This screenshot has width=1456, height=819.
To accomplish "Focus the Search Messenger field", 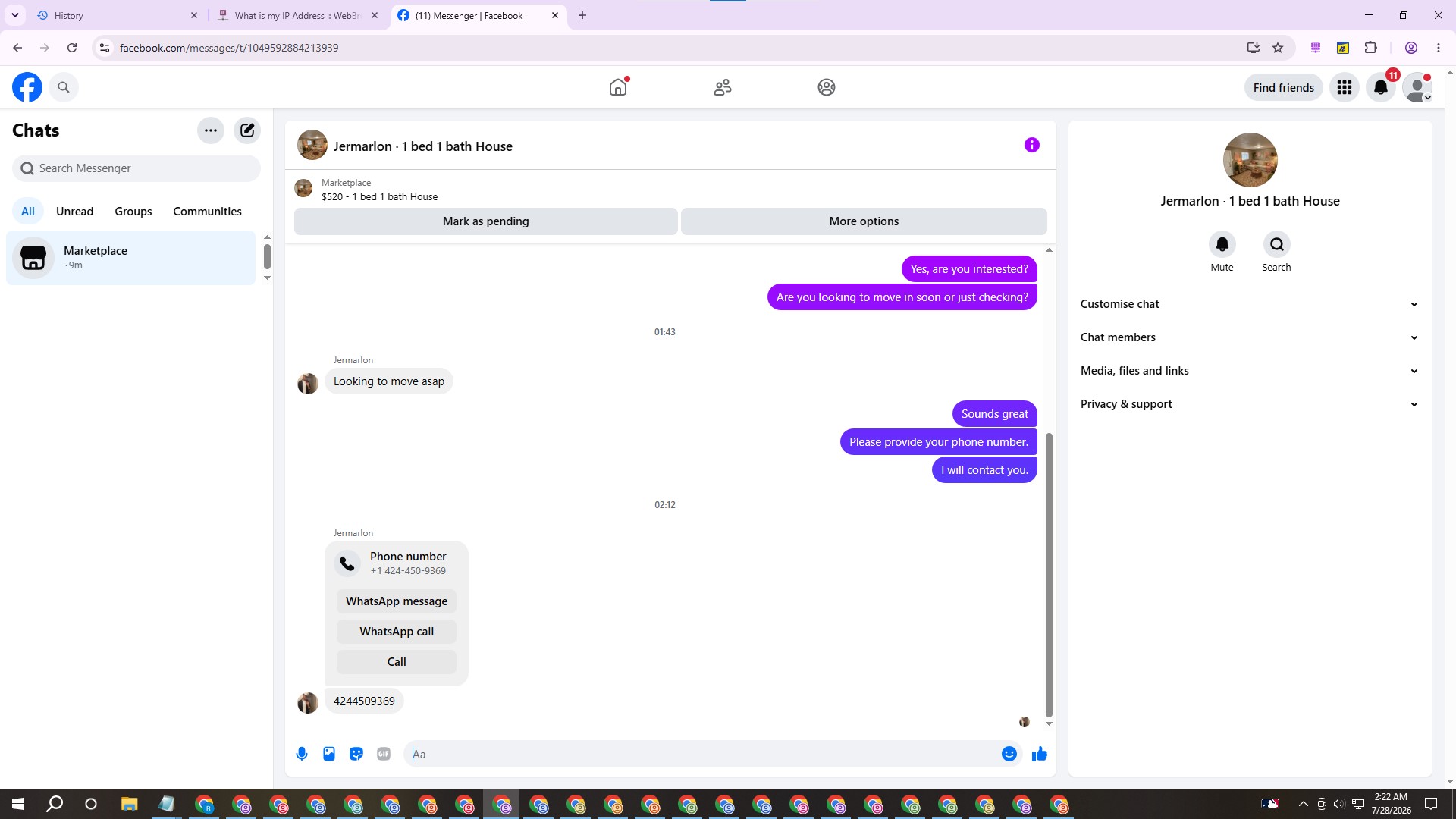I will [x=136, y=168].
